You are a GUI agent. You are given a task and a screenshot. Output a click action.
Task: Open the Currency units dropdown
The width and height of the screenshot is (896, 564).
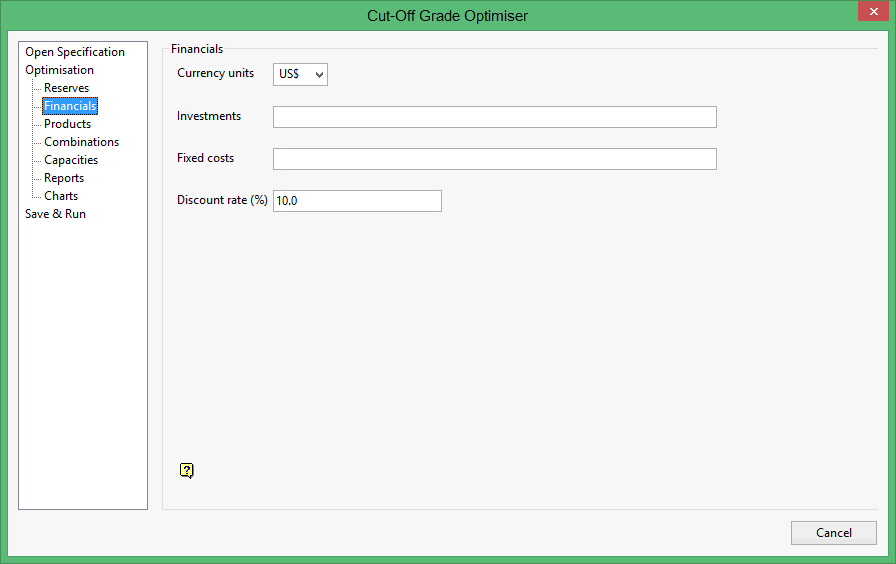pyautogui.click(x=300, y=74)
